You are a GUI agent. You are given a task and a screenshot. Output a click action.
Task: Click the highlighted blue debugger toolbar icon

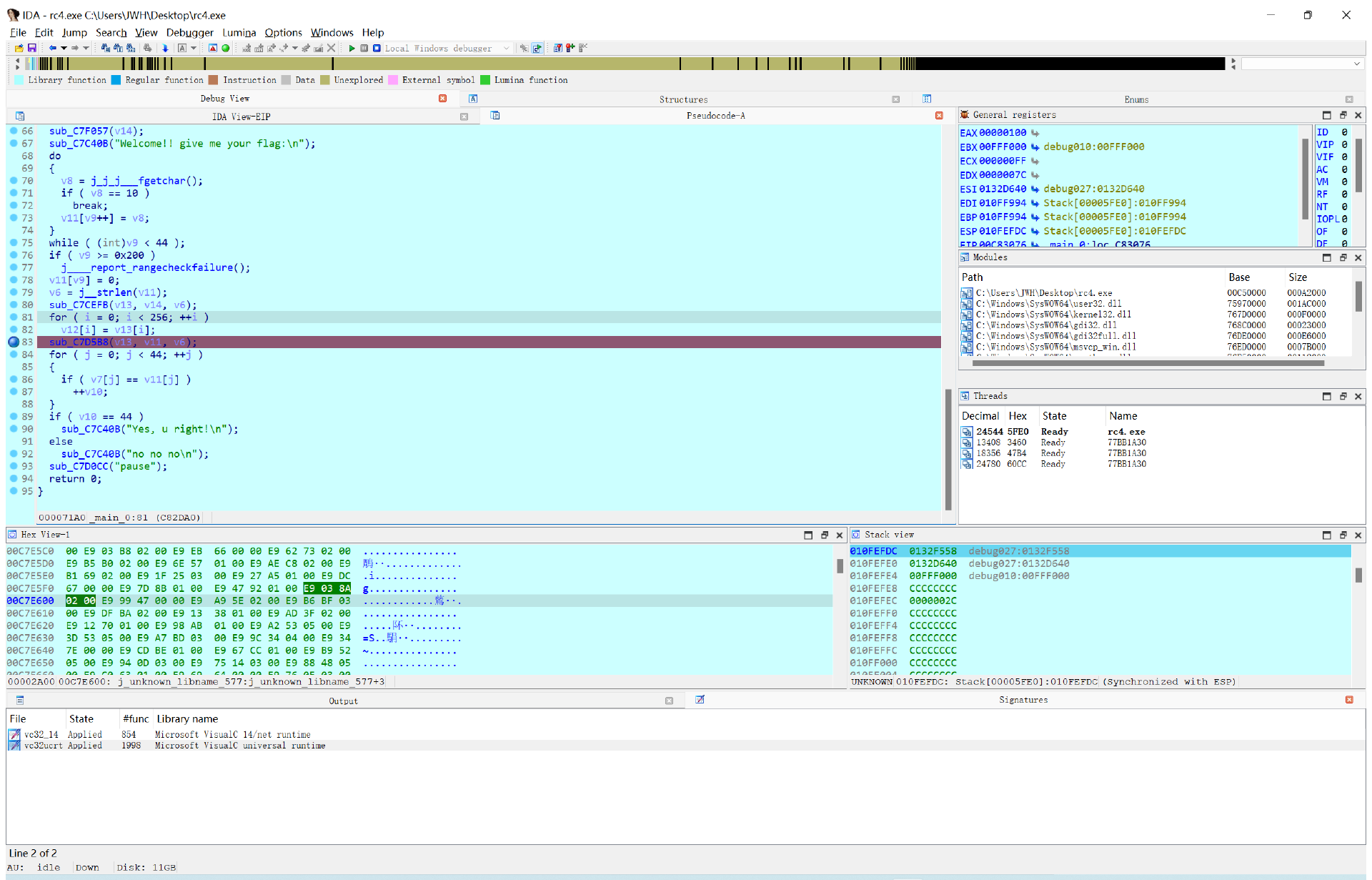tap(537, 48)
